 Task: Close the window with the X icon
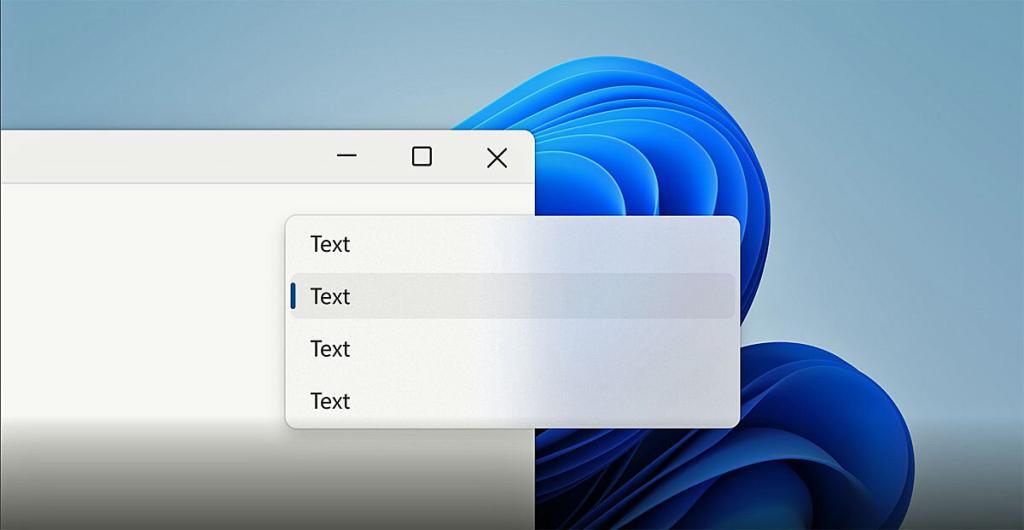coord(497,157)
